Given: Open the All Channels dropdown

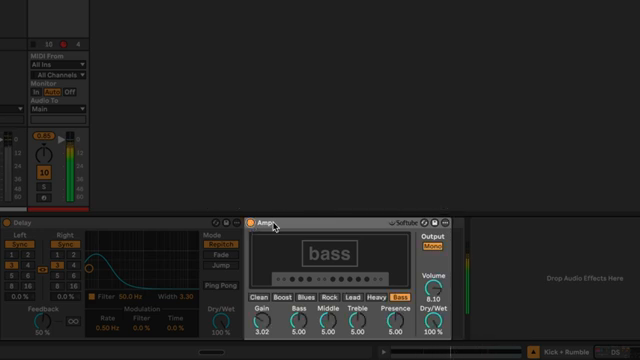Looking at the screenshot, I should click(x=58, y=75).
